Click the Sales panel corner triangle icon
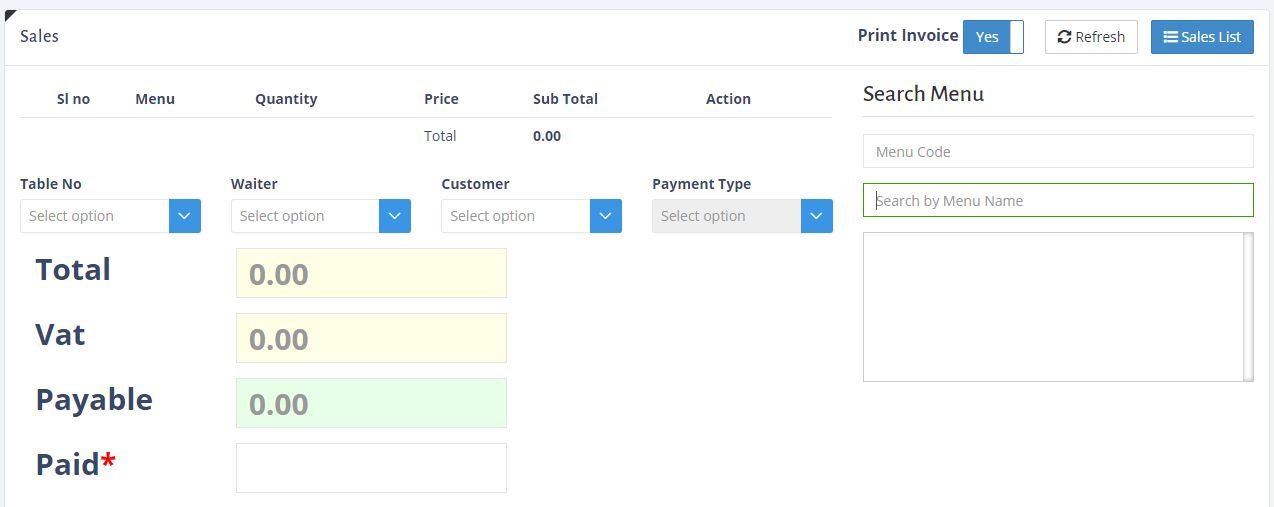The width and height of the screenshot is (1274, 507). (x=10, y=15)
